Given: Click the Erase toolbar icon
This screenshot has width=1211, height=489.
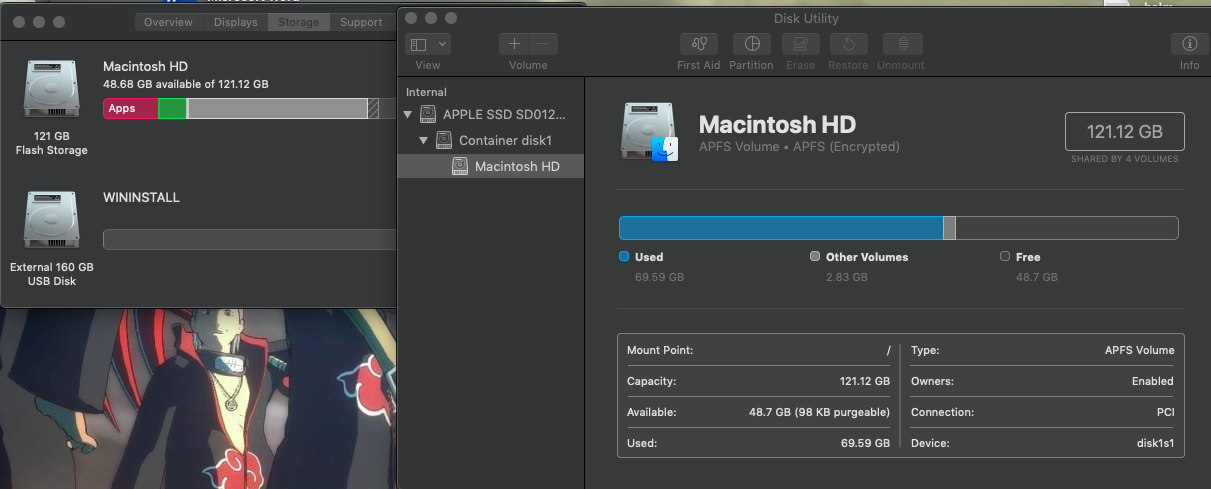Looking at the screenshot, I should [800, 44].
